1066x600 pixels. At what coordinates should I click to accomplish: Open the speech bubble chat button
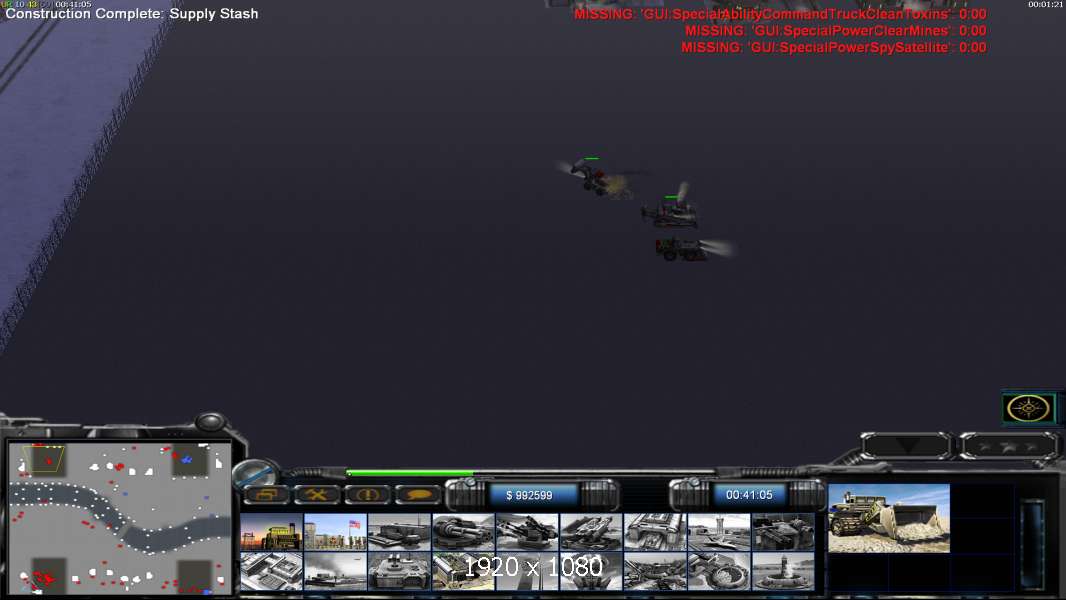[417, 495]
